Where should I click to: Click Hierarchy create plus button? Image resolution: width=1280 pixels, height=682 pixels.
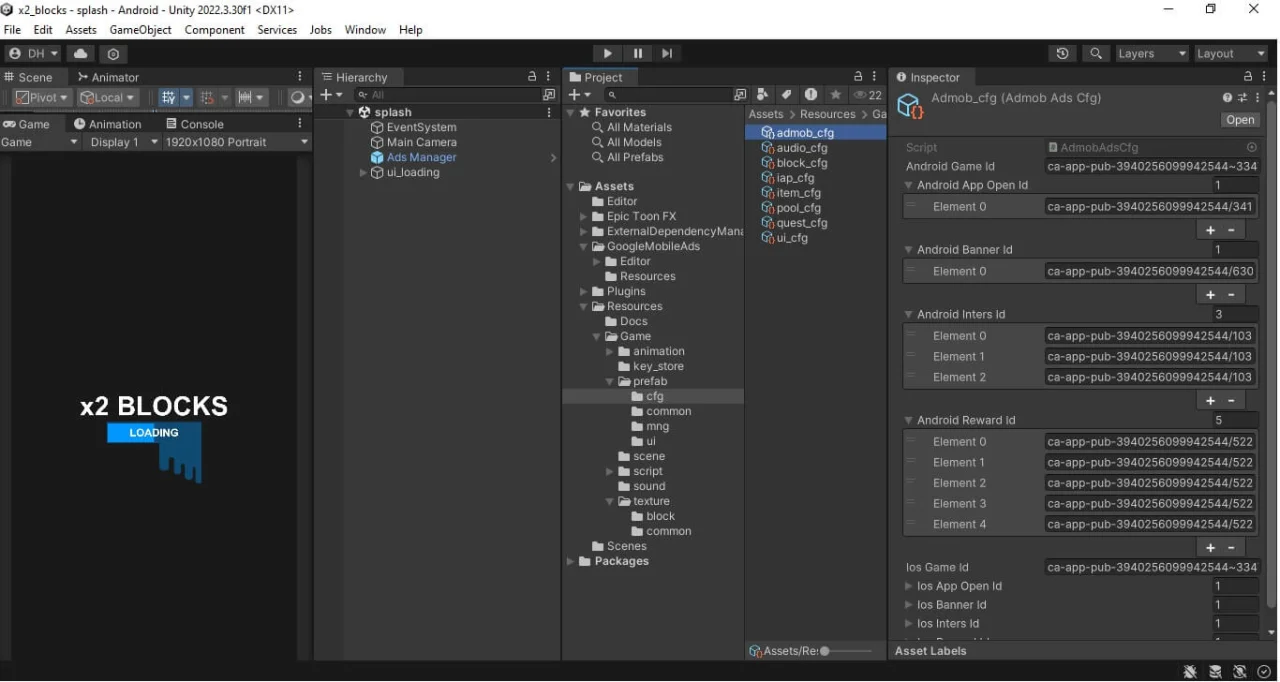point(328,95)
